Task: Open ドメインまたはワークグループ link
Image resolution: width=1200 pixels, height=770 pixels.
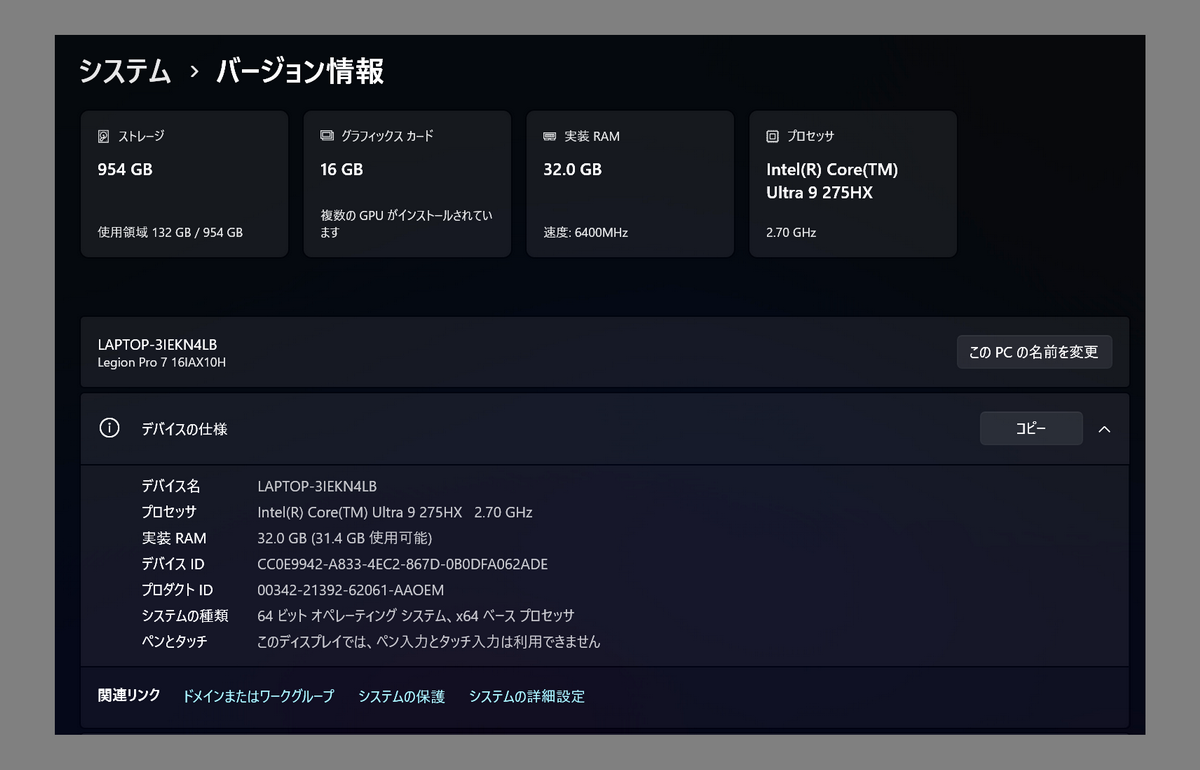Action: click(258, 696)
